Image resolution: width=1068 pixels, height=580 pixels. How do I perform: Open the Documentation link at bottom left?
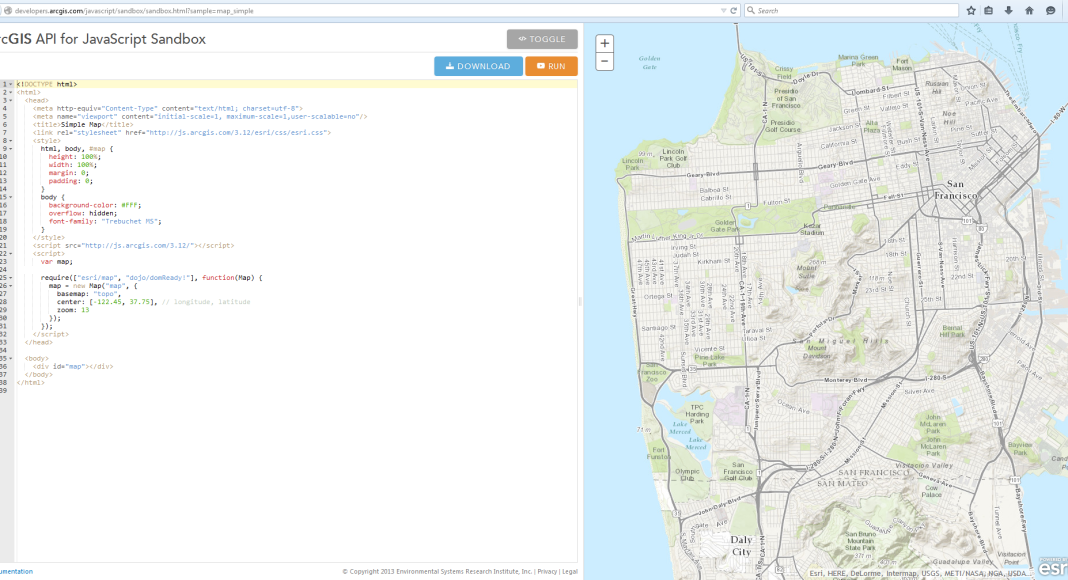click(16, 572)
